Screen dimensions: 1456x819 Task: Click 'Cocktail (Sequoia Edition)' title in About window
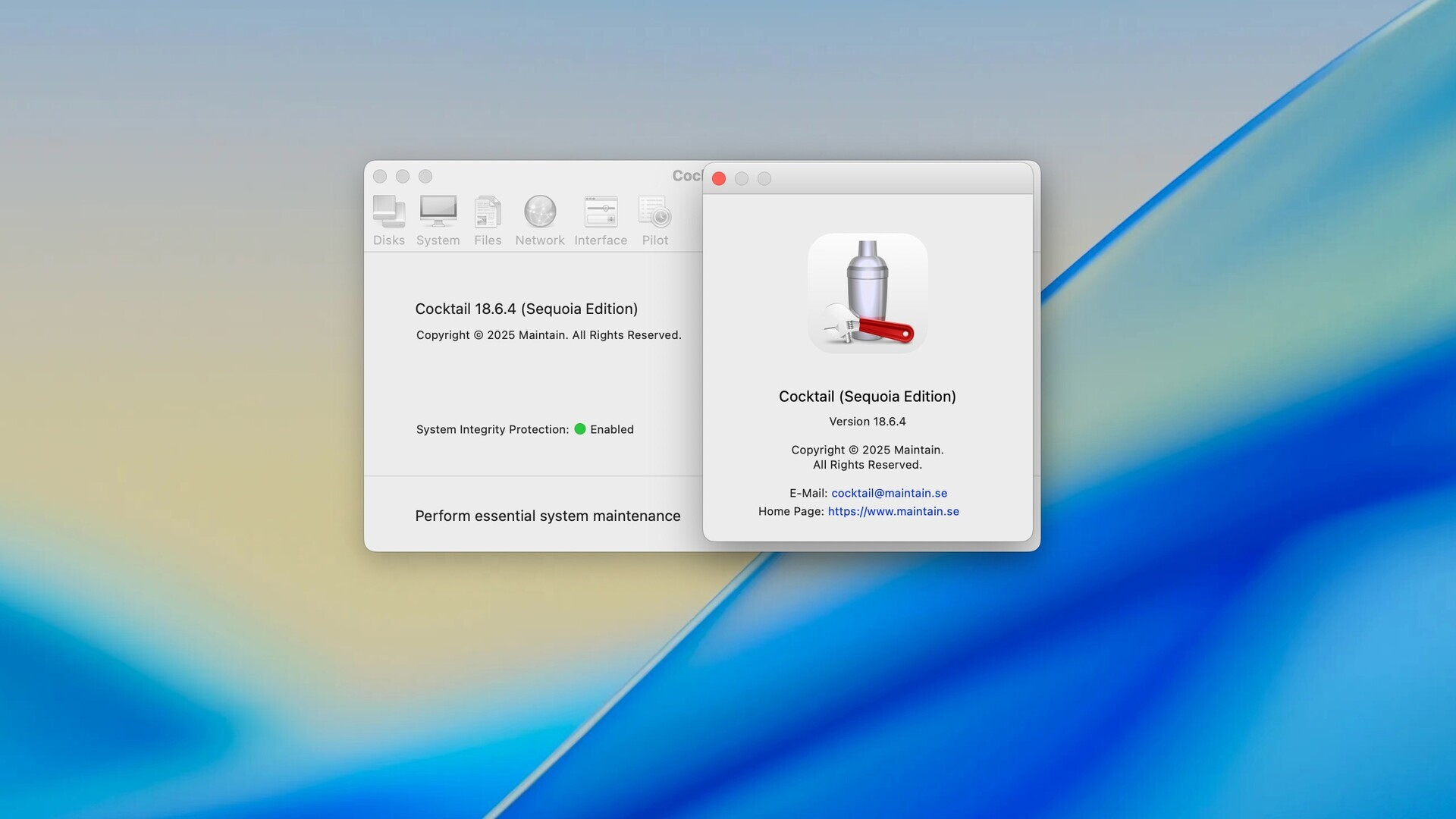coord(868,397)
